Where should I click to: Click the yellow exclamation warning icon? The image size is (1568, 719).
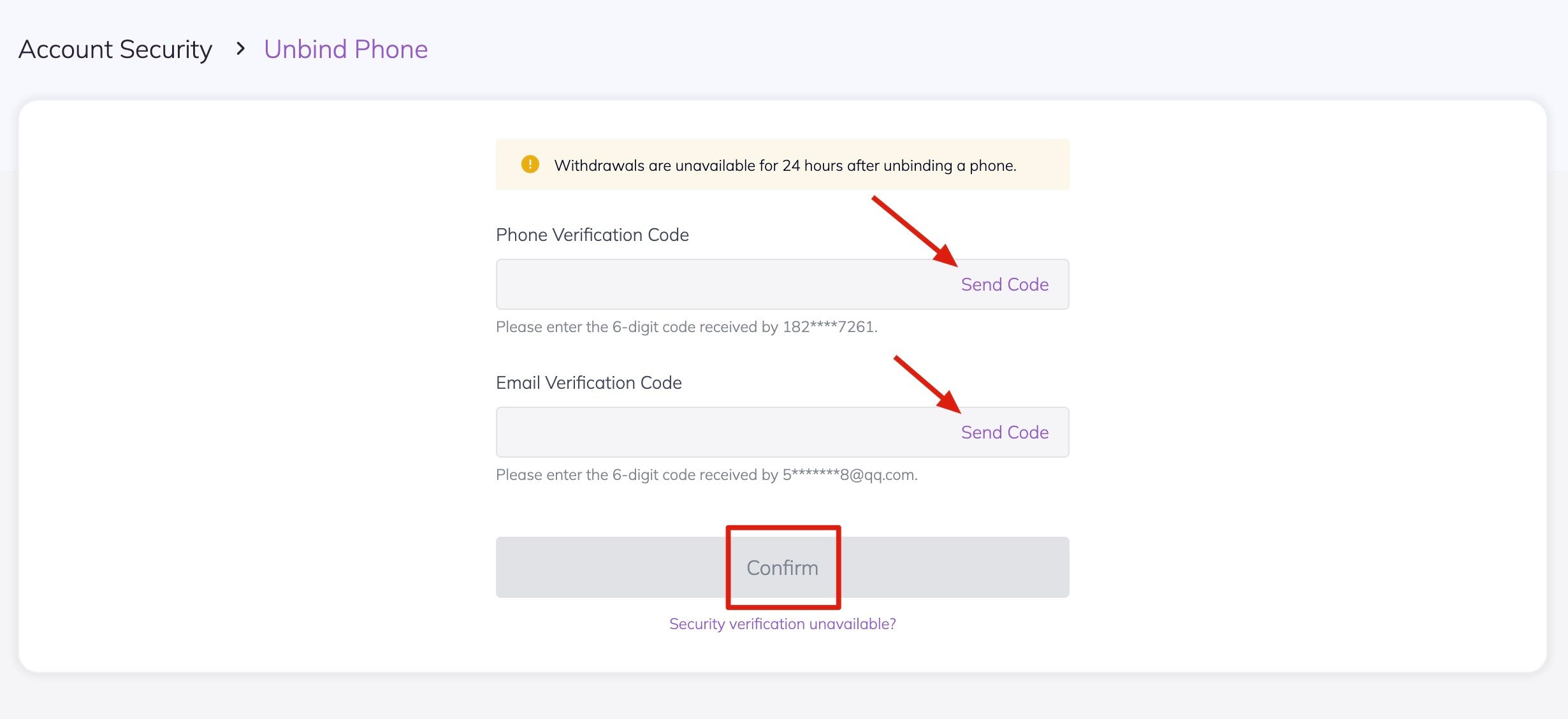[530, 164]
